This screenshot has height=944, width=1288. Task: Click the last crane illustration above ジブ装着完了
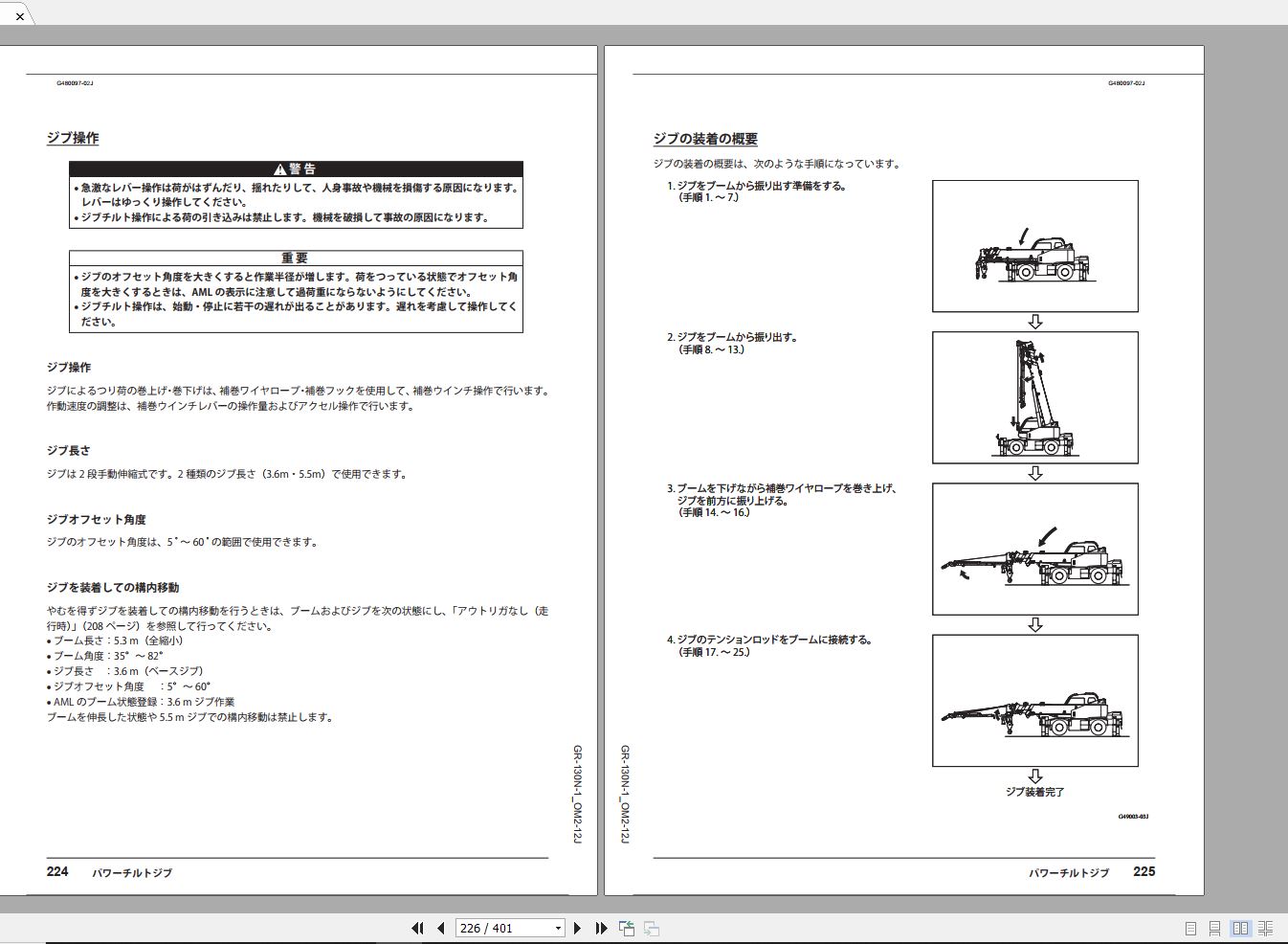click(1034, 700)
